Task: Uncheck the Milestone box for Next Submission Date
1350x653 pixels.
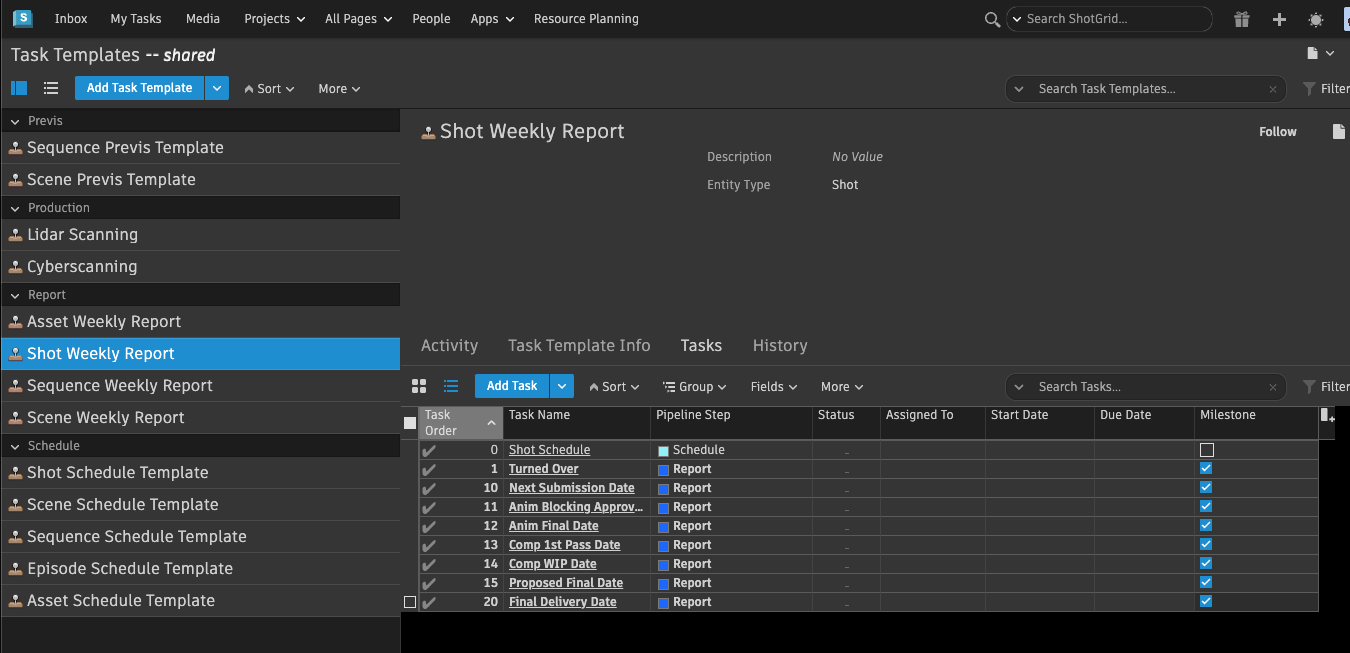Action: coord(1206,487)
